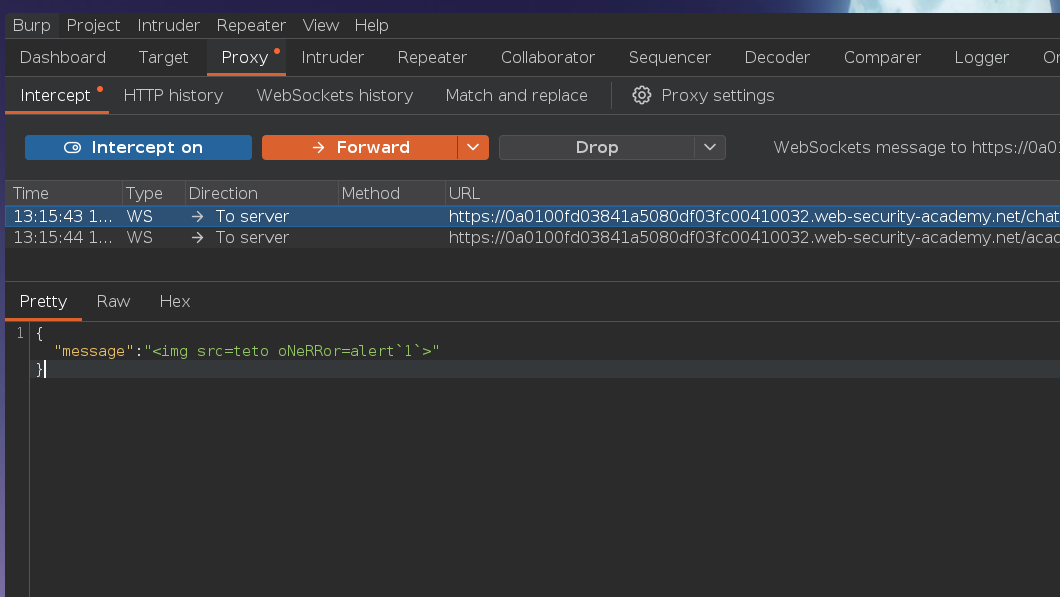Click the Drop button
The height and width of the screenshot is (597, 1060).
click(x=597, y=147)
